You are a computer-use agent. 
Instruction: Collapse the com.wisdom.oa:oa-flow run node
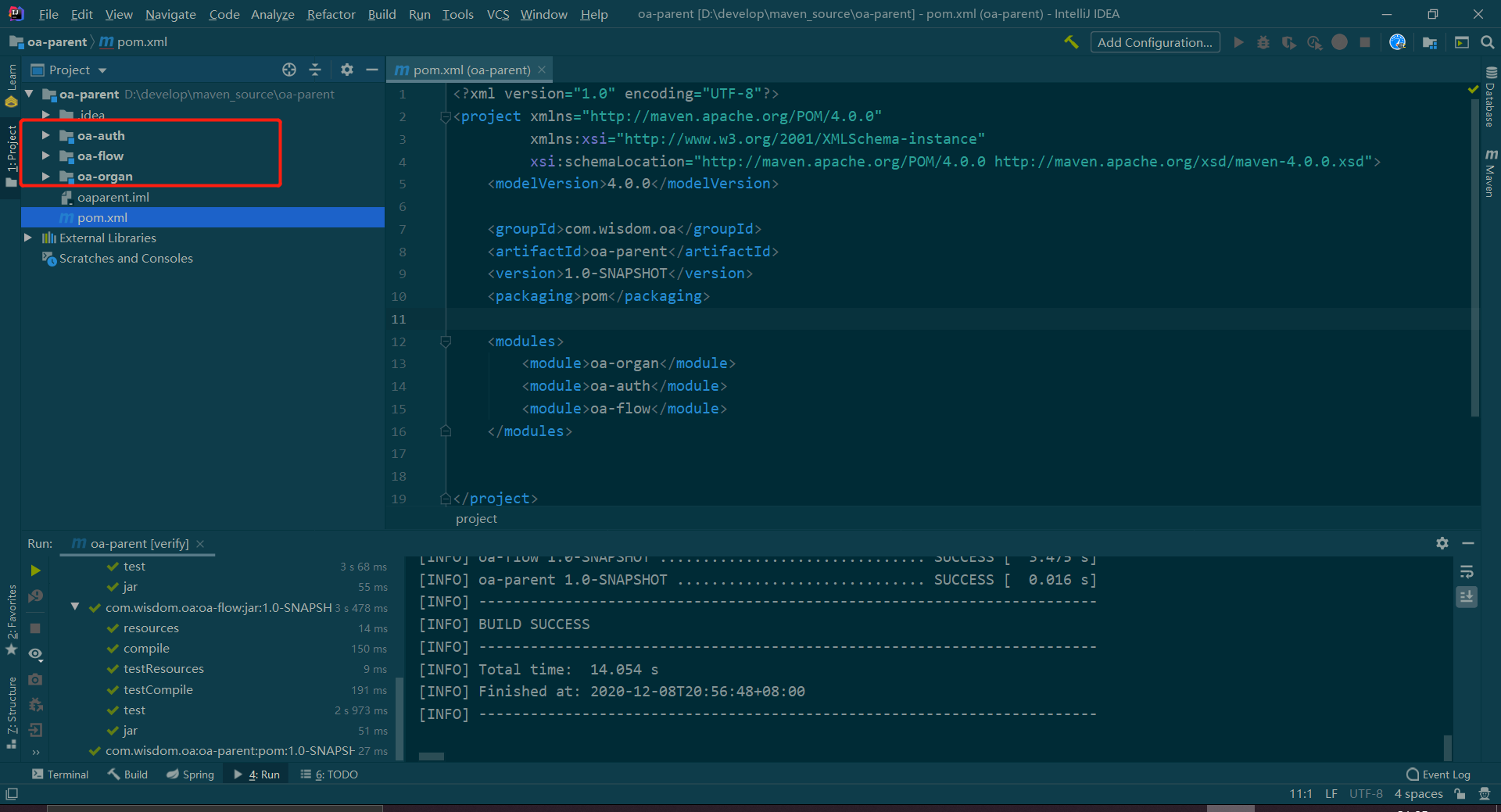[75, 606]
